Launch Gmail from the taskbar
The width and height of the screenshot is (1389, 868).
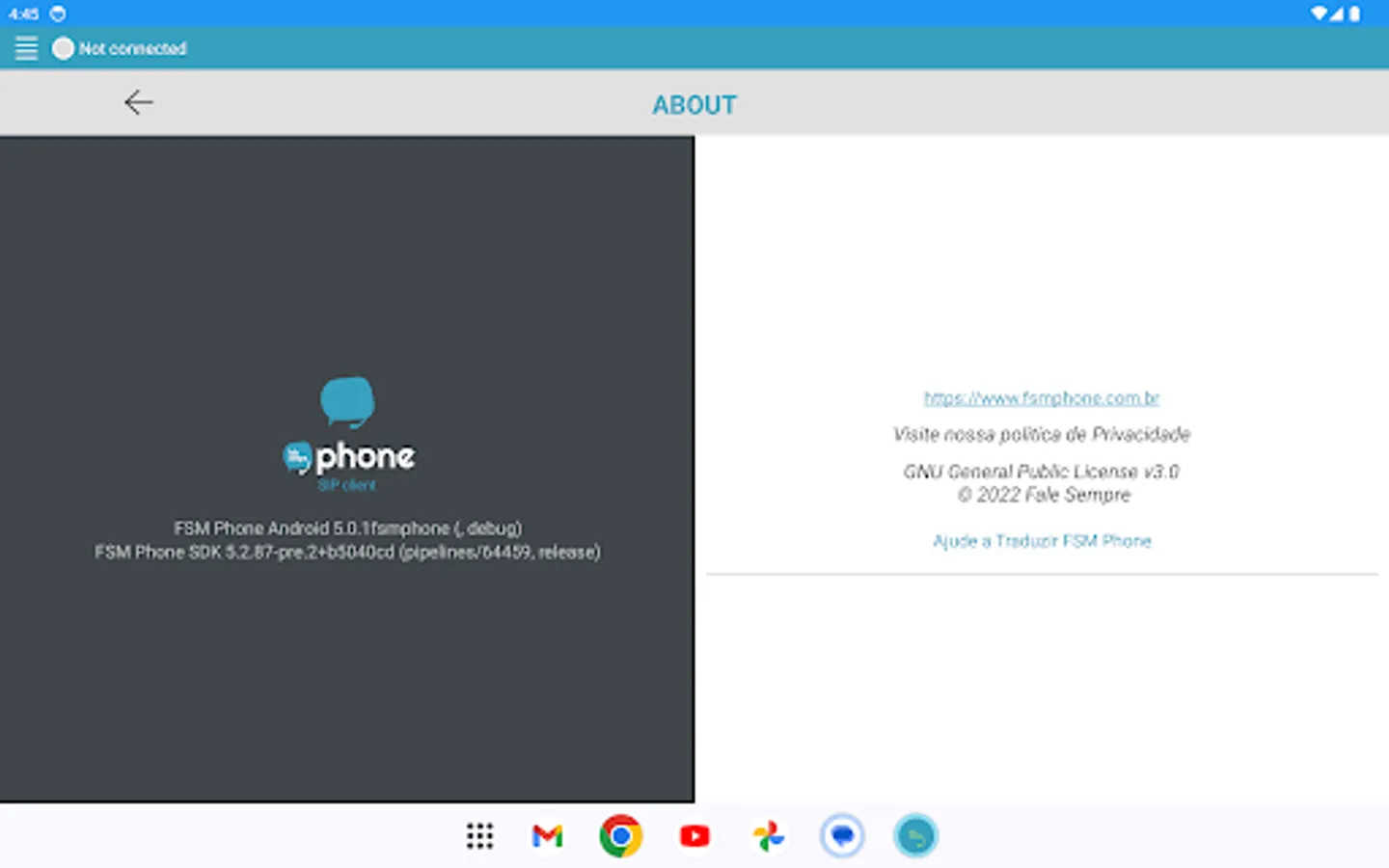(547, 836)
